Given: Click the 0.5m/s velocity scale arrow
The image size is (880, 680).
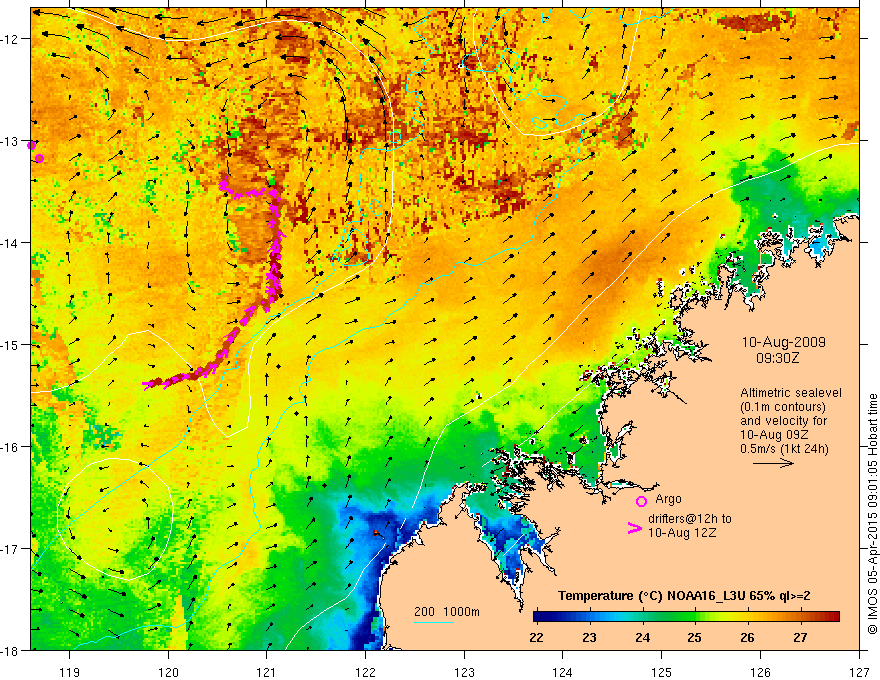Looking at the screenshot, I should pos(773,463).
